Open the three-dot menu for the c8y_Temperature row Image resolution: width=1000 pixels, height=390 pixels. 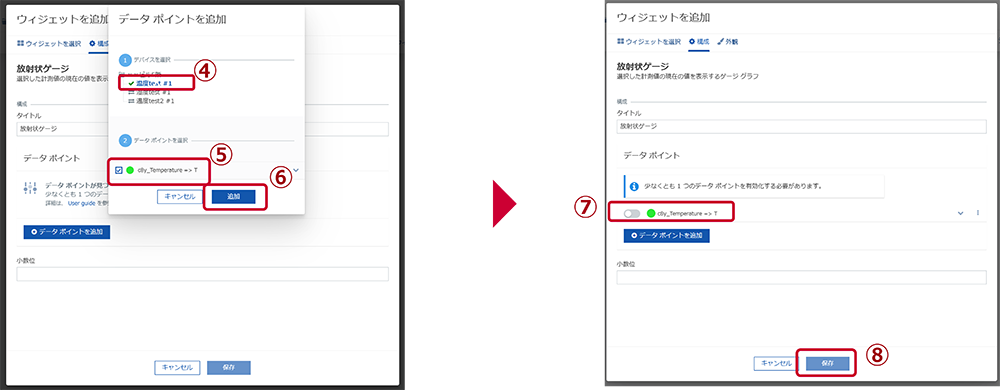[x=978, y=212]
